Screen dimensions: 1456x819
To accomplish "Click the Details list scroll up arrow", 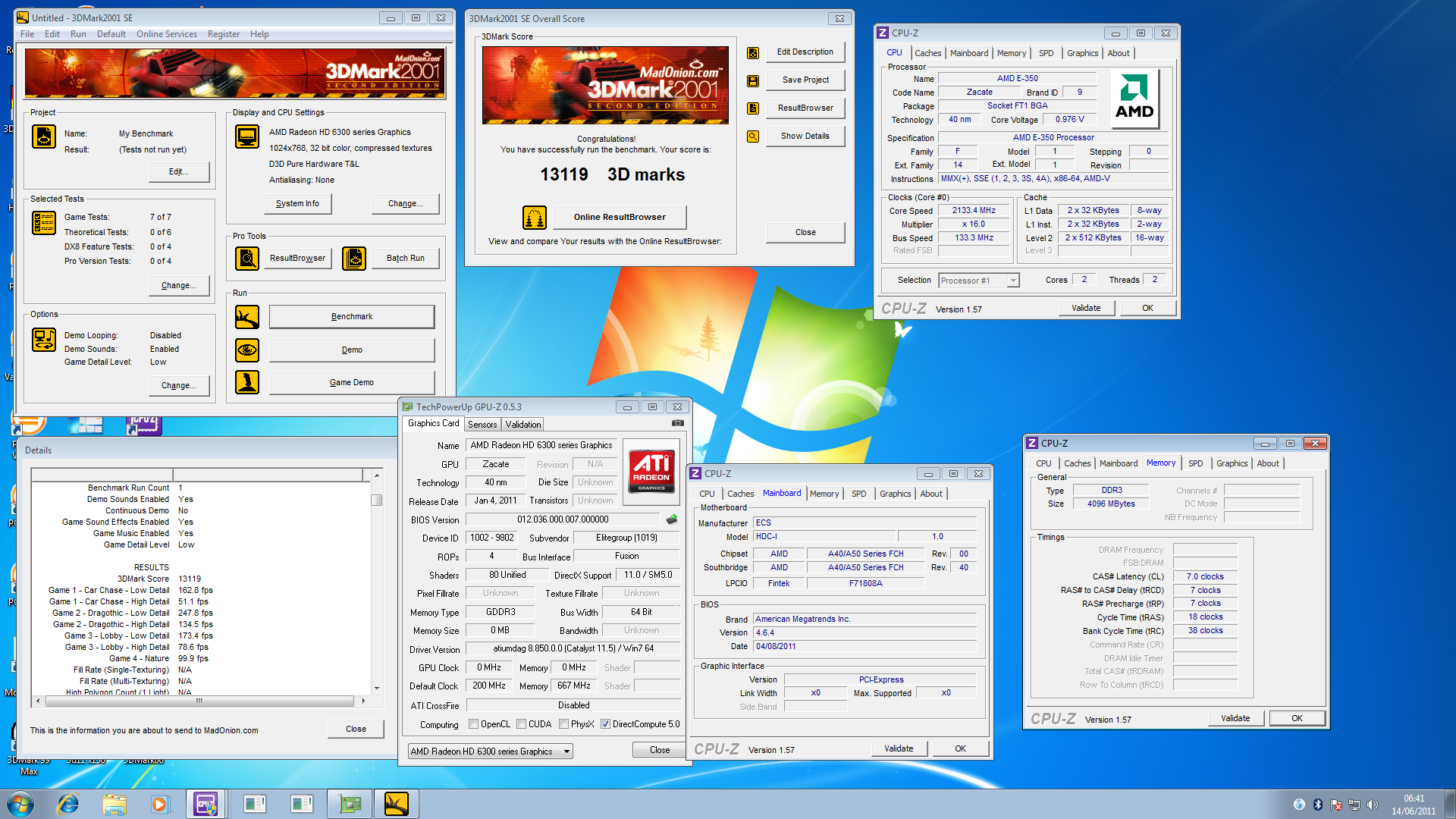I will (376, 475).
